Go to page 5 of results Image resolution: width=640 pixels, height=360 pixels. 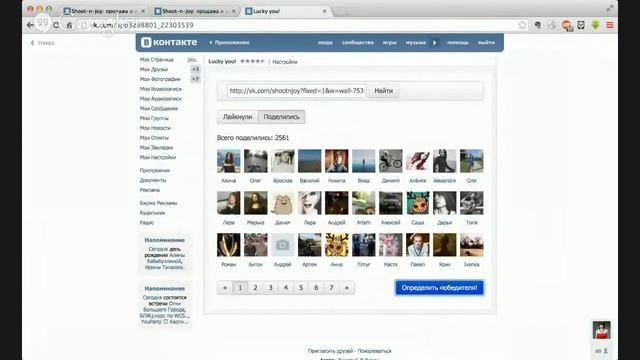pyautogui.click(x=301, y=288)
